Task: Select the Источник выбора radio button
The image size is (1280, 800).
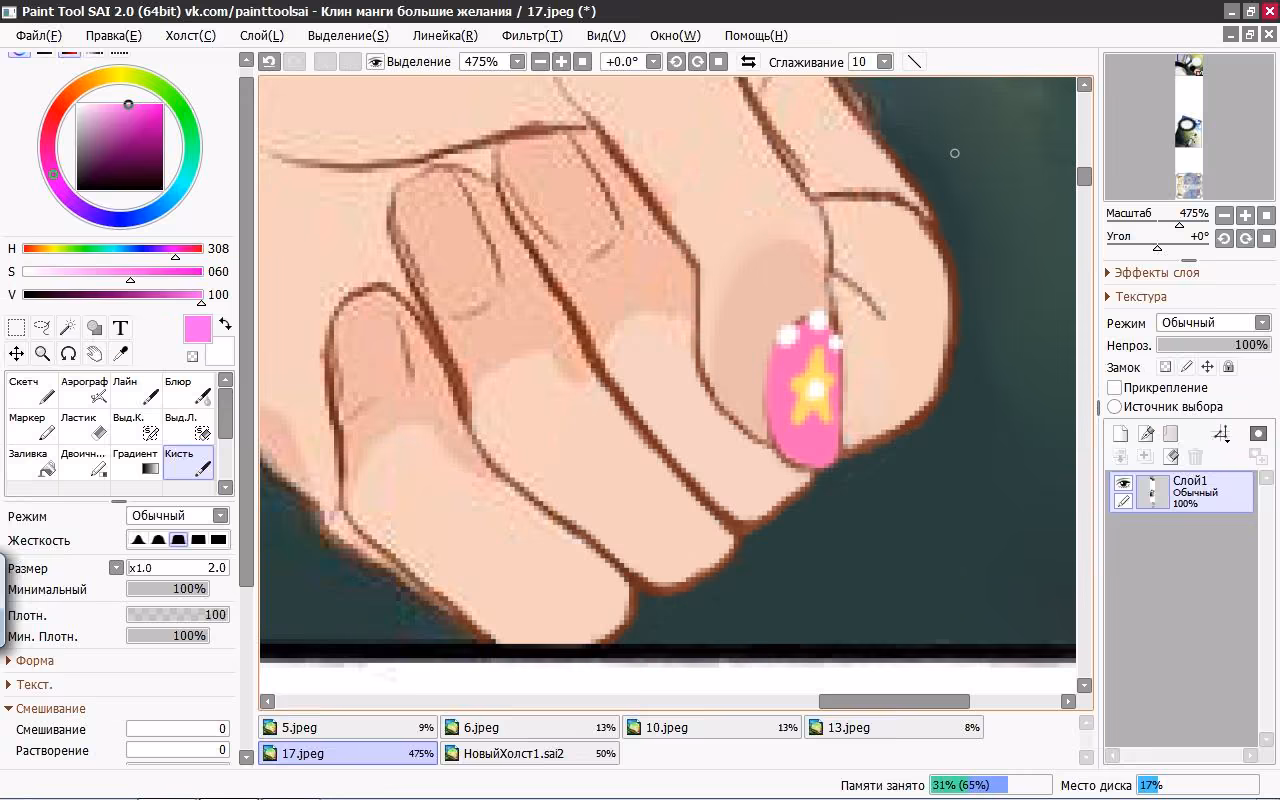Action: (x=1114, y=407)
